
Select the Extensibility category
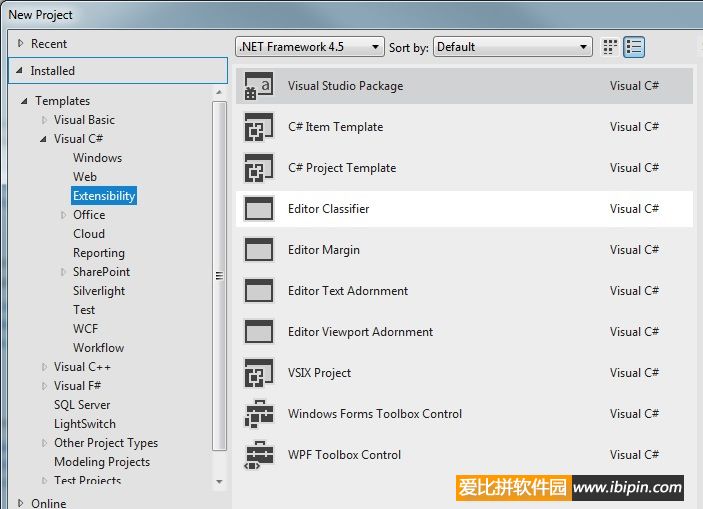[104, 196]
